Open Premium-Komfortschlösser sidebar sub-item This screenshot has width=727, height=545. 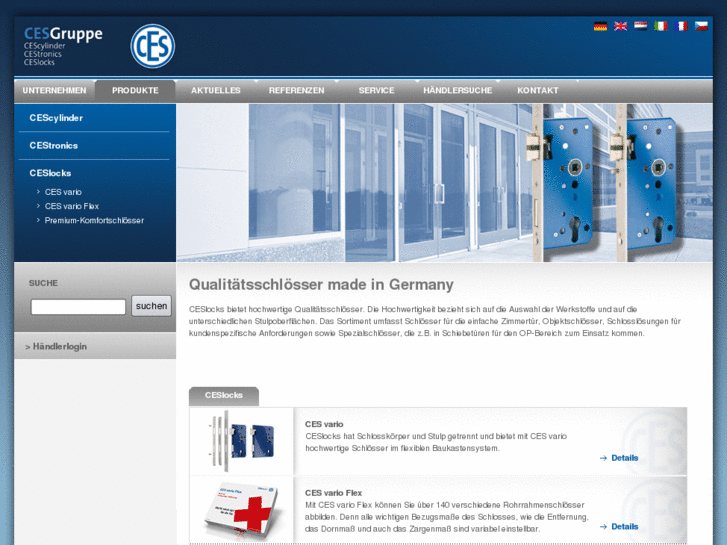coord(94,221)
